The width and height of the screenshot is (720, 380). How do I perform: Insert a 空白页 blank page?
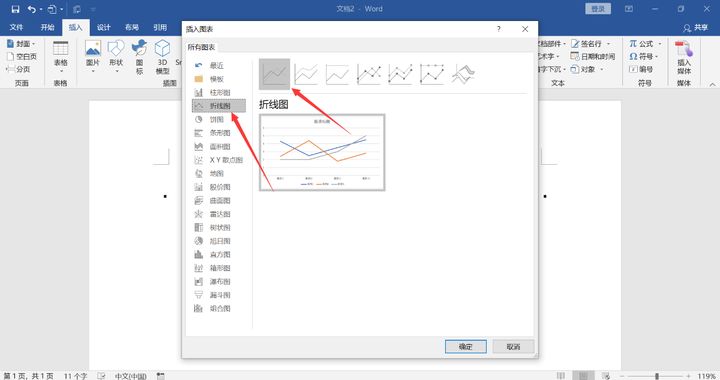point(22,56)
